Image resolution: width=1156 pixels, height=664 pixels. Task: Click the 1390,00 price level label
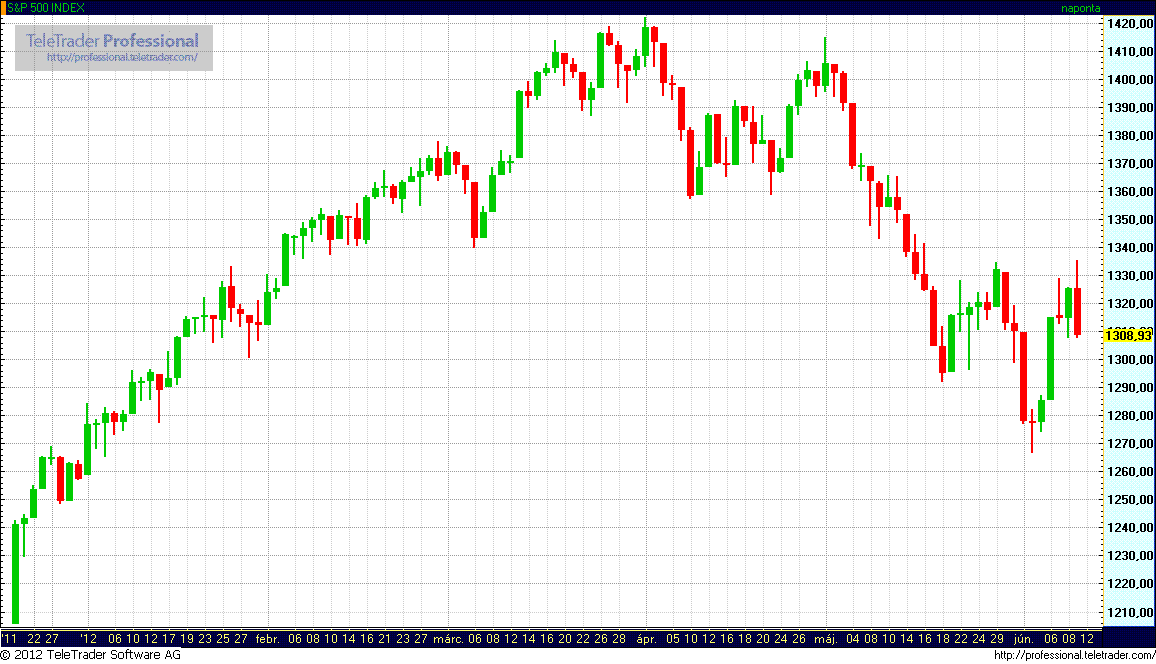click(x=1129, y=108)
